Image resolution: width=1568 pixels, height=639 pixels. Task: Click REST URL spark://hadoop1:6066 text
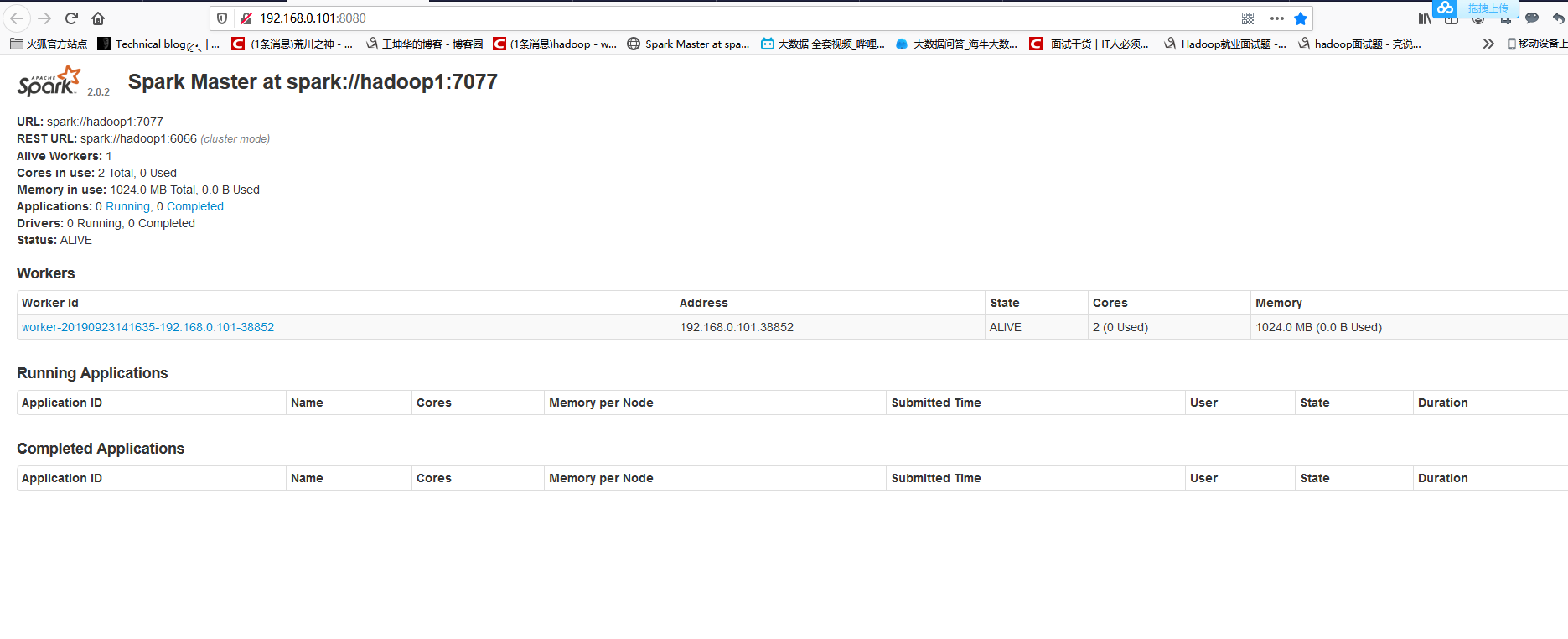pos(138,138)
